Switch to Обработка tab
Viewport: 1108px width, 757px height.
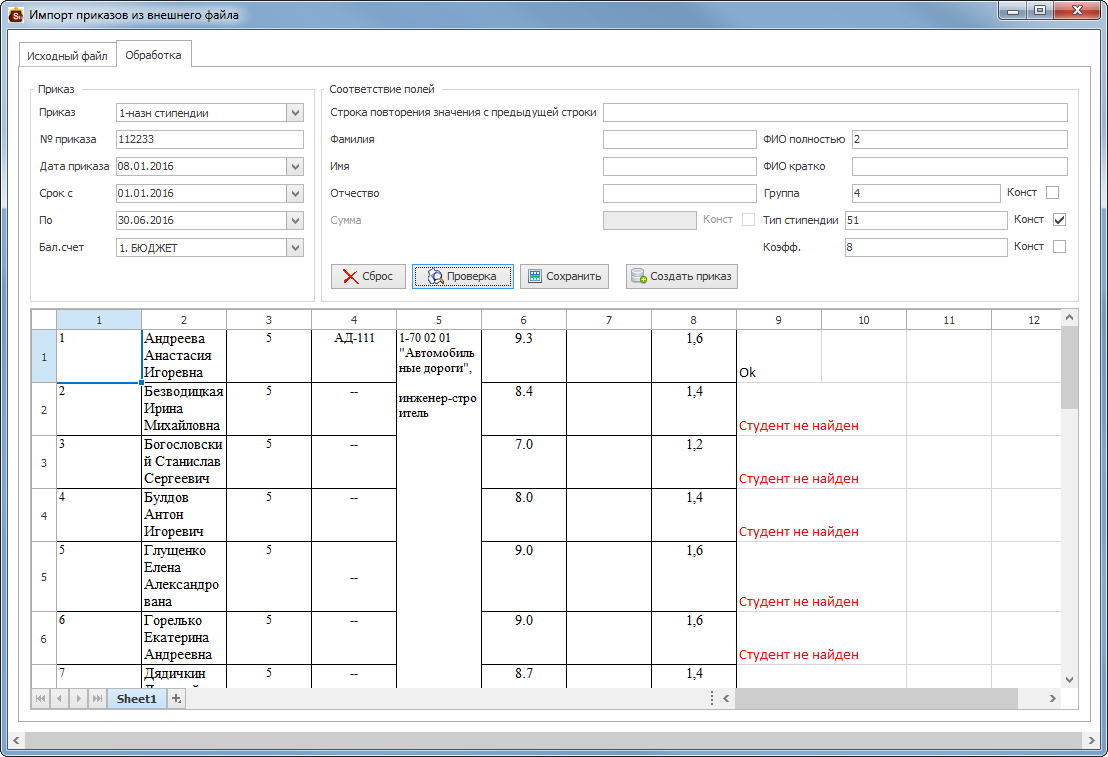click(x=153, y=54)
